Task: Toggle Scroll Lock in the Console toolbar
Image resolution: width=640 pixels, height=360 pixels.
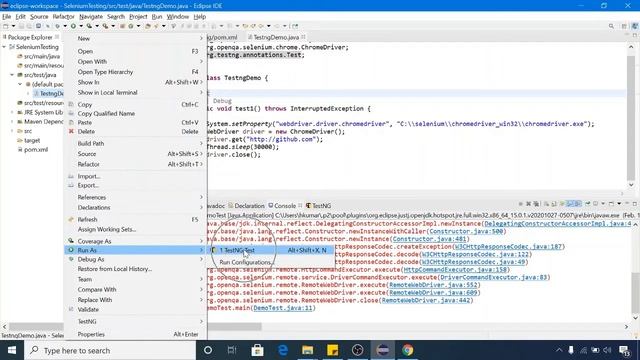Action: click(554, 203)
